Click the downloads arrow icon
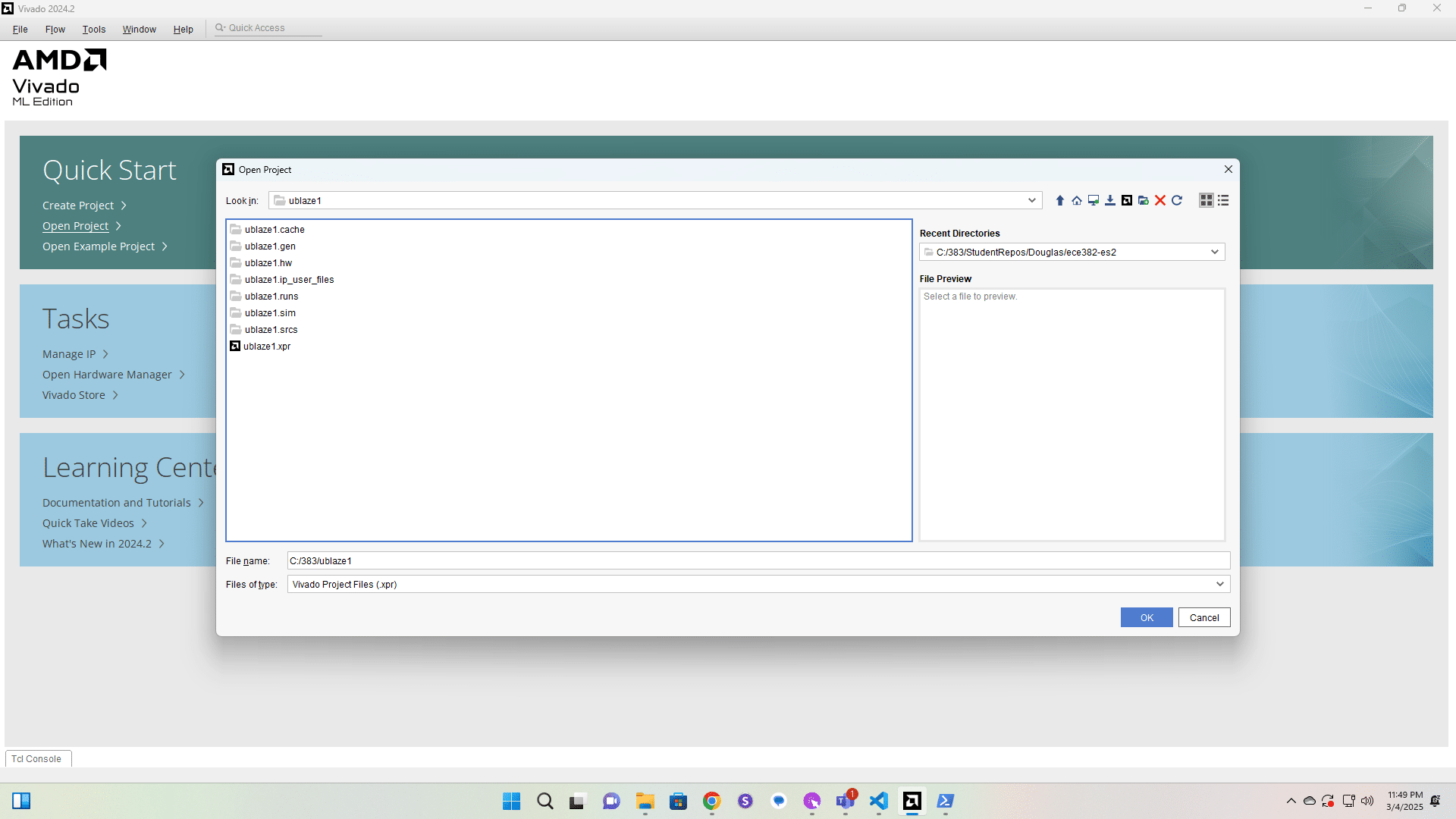1456x819 pixels. pos(1110,200)
